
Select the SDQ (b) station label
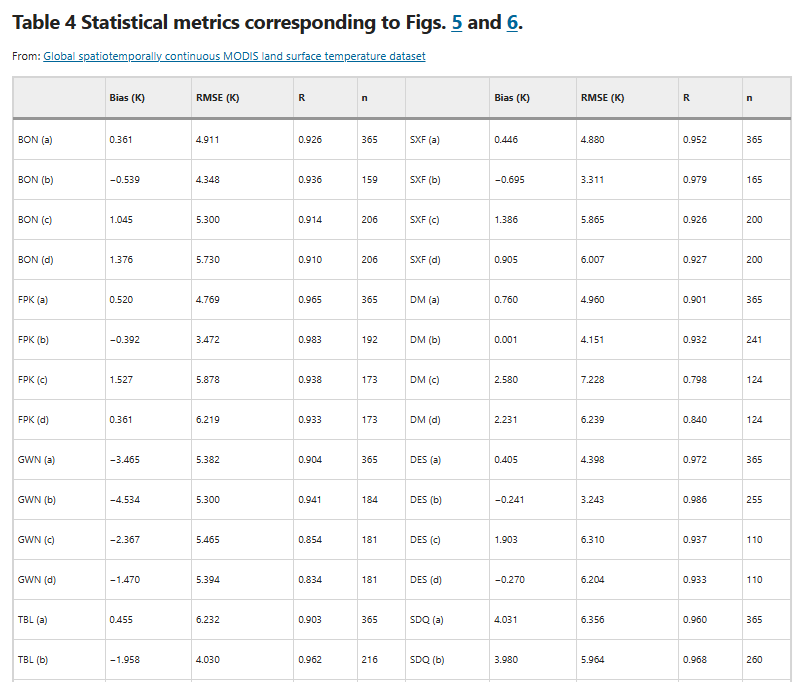(x=426, y=660)
